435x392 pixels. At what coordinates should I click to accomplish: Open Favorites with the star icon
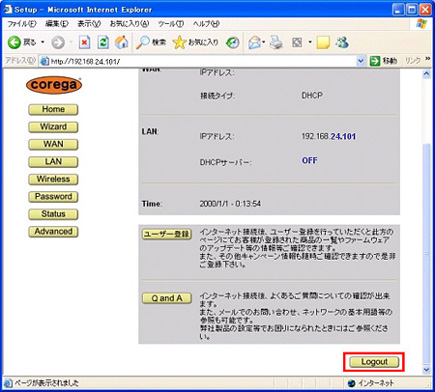click(179, 42)
